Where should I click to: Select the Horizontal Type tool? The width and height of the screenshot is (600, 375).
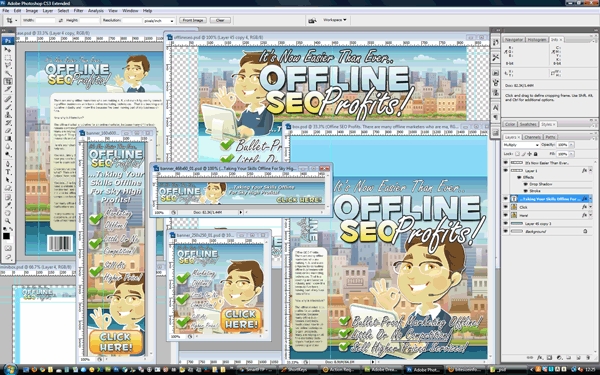[x=7, y=171]
